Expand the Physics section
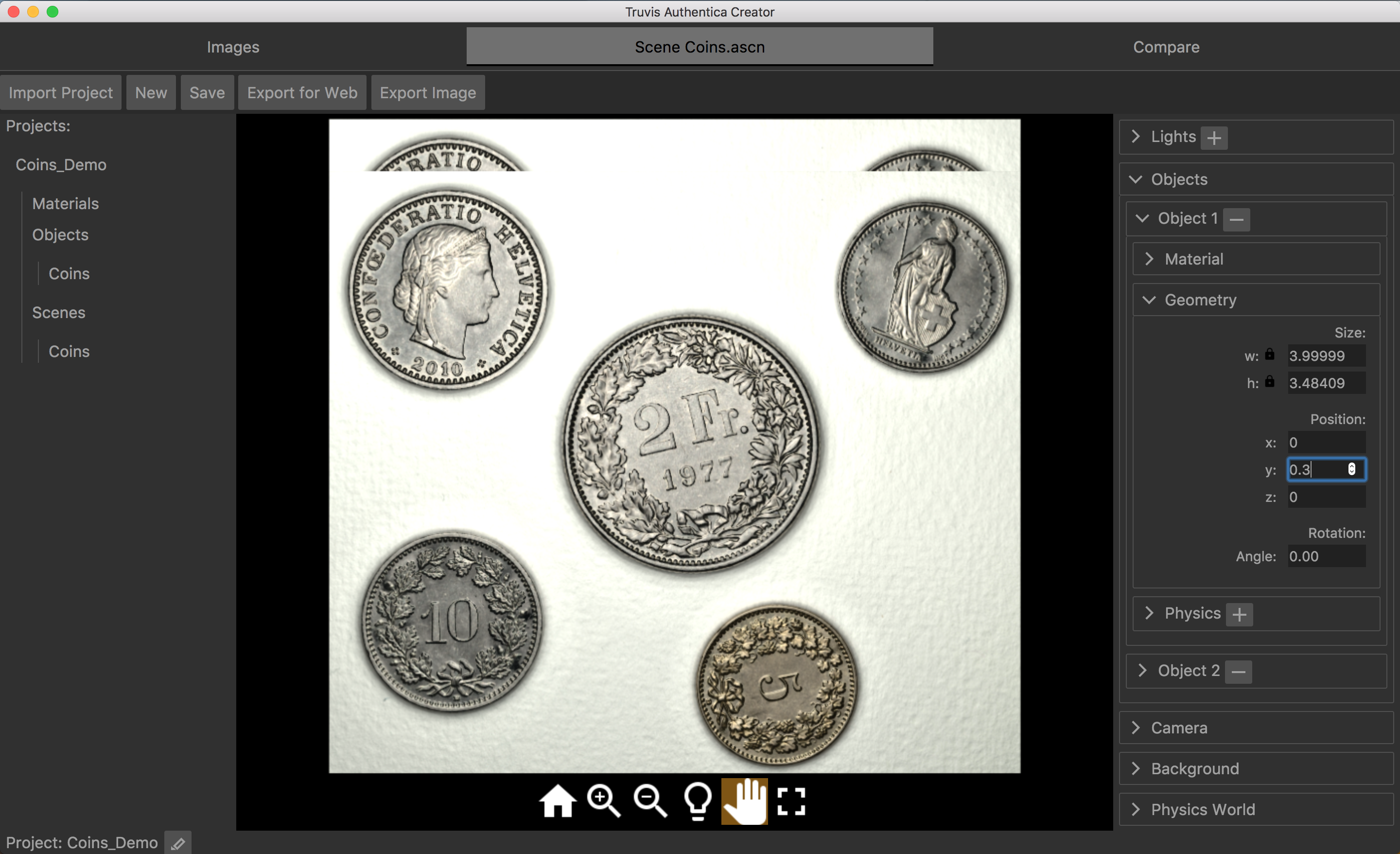The width and height of the screenshot is (1400, 854). click(x=1149, y=613)
